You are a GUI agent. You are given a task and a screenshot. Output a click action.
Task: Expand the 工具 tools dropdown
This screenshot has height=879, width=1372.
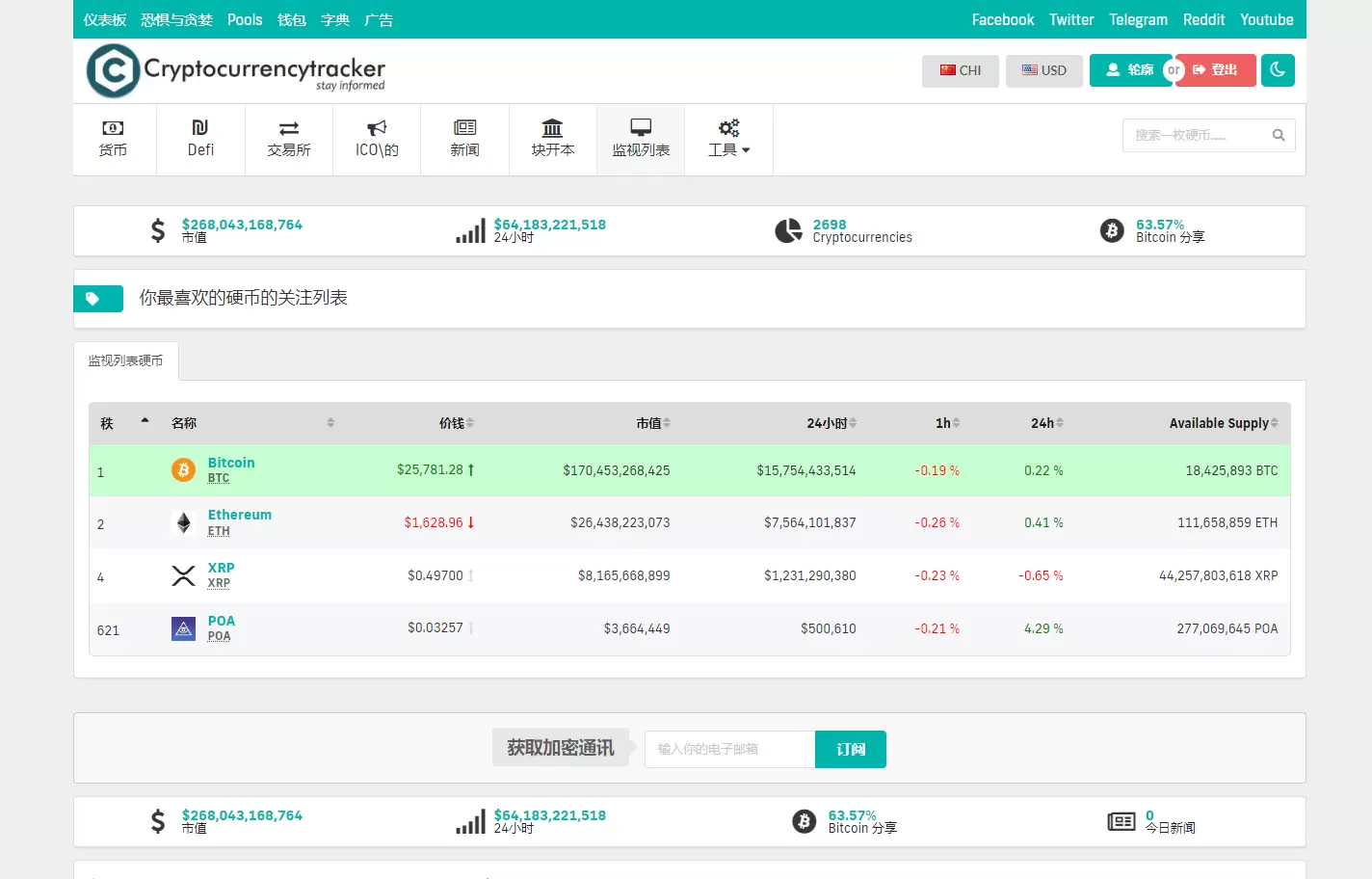point(728,140)
